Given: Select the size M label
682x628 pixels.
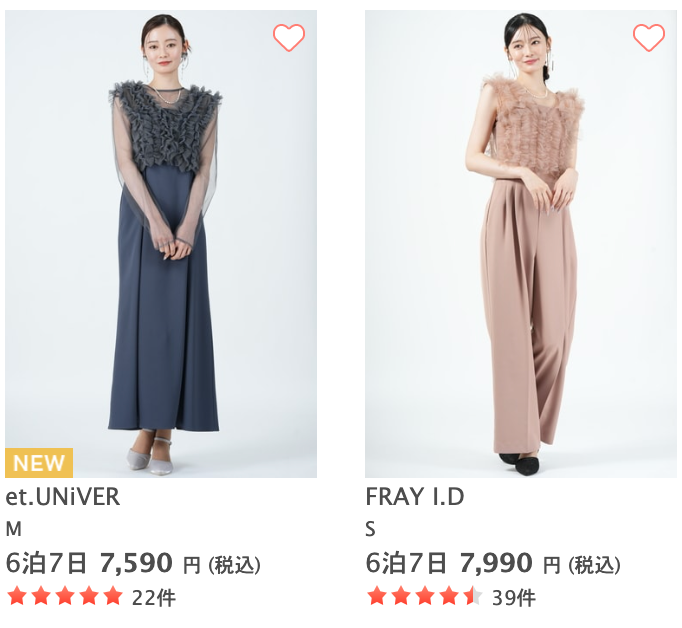Looking at the screenshot, I should [x=13, y=529].
